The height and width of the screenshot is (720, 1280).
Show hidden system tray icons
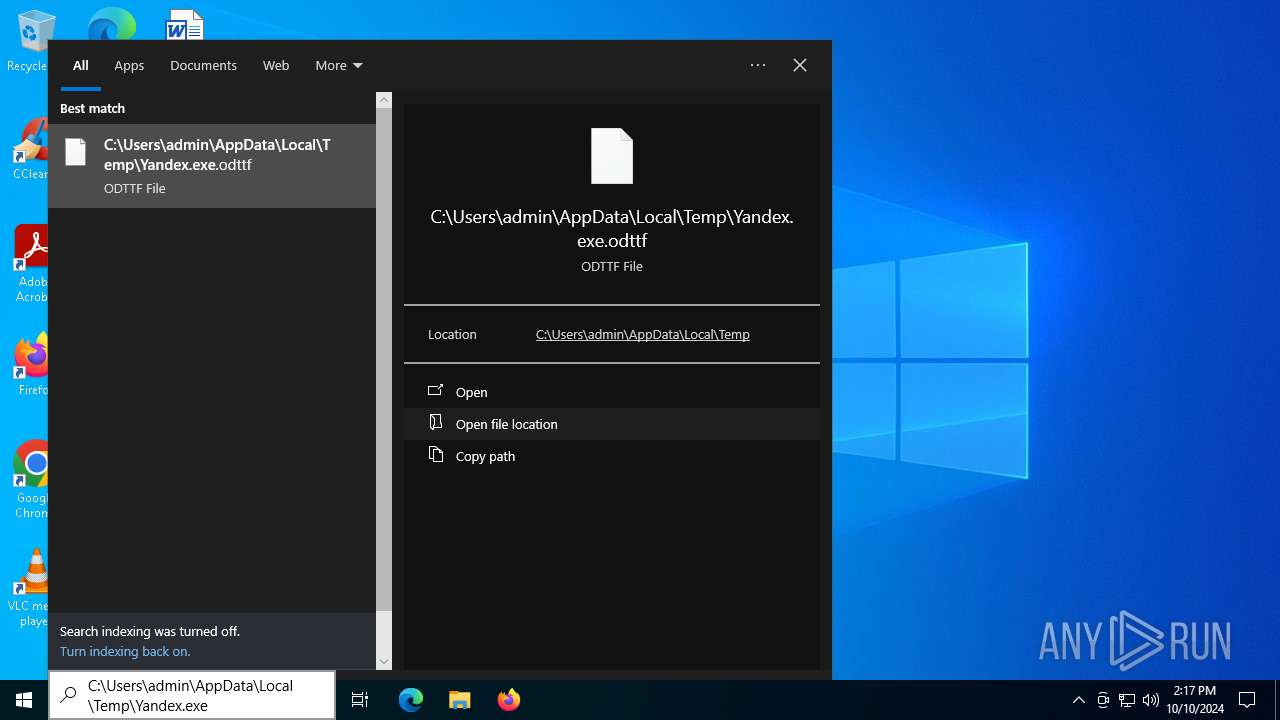click(1078, 700)
